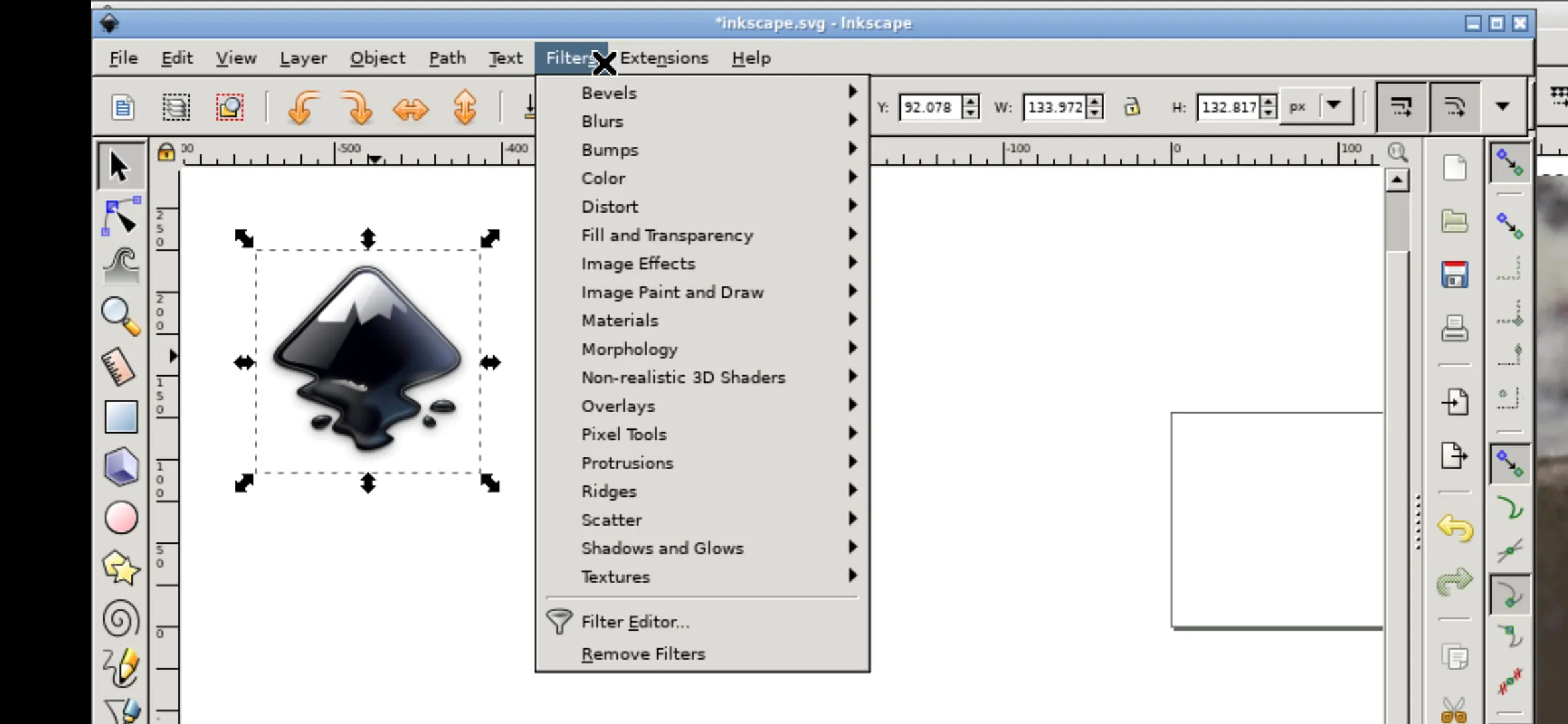Screen dimensions: 1568x724
Task: Activate the Star polygon tool
Action: click(x=121, y=568)
